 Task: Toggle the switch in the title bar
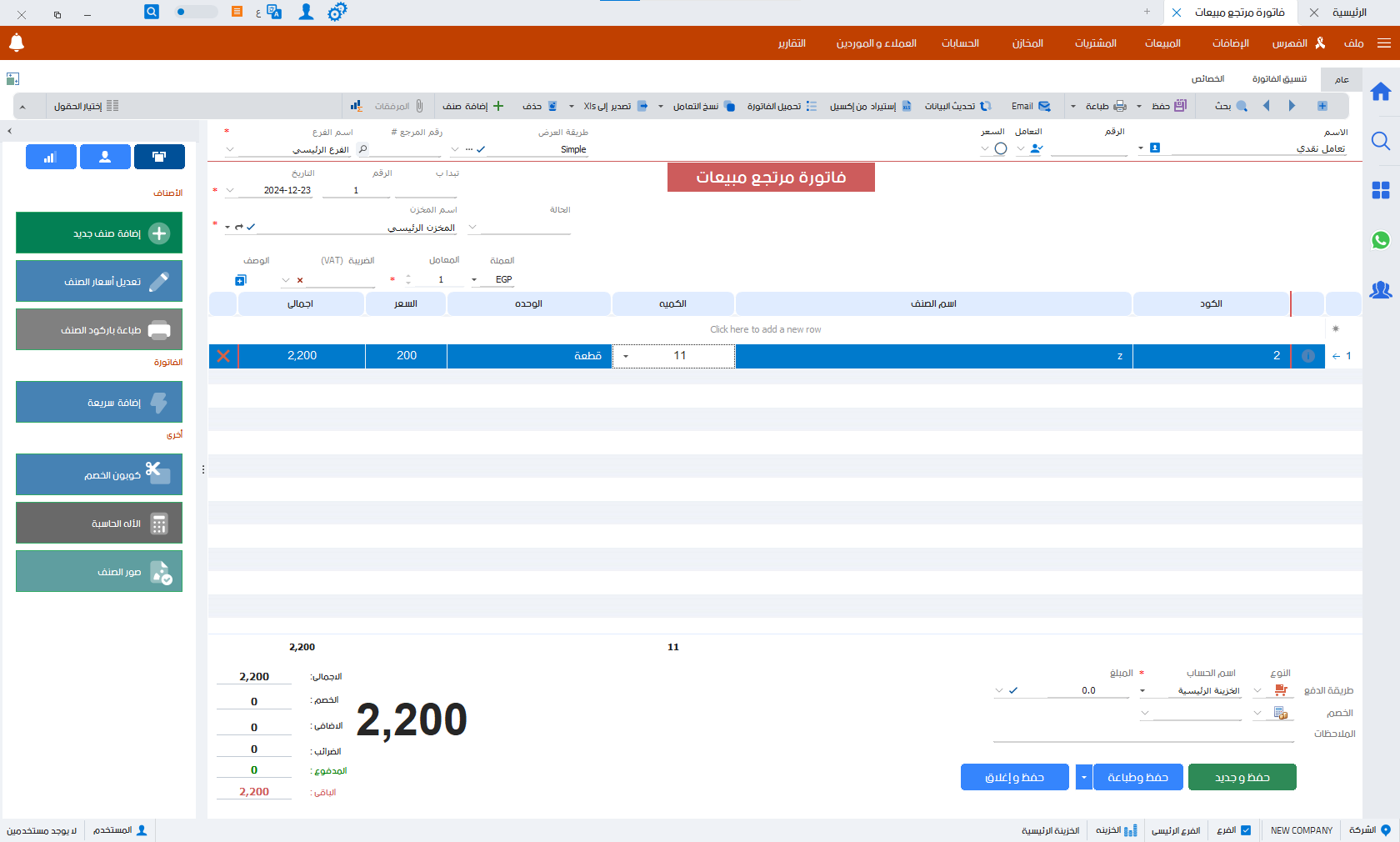click(x=196, y=13)
